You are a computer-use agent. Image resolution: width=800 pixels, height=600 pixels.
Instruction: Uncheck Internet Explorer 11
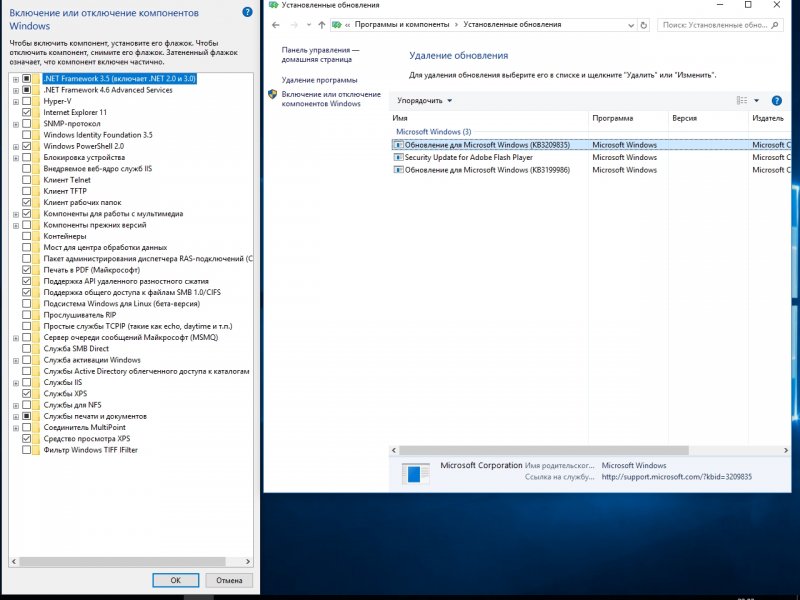pyautogui.click(x=27, y=112)
